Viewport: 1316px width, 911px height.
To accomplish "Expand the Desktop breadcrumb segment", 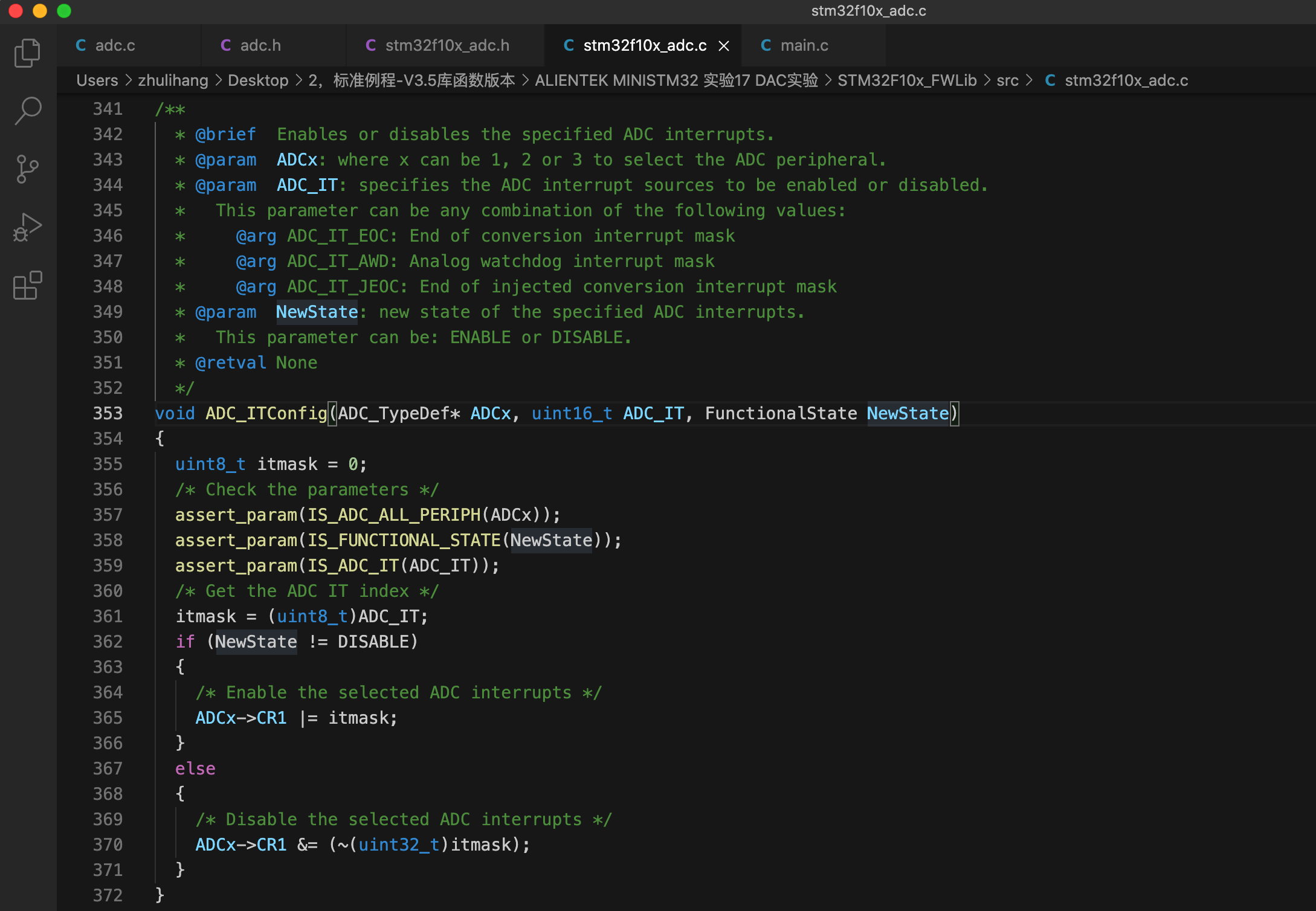I will pos(258,80).
